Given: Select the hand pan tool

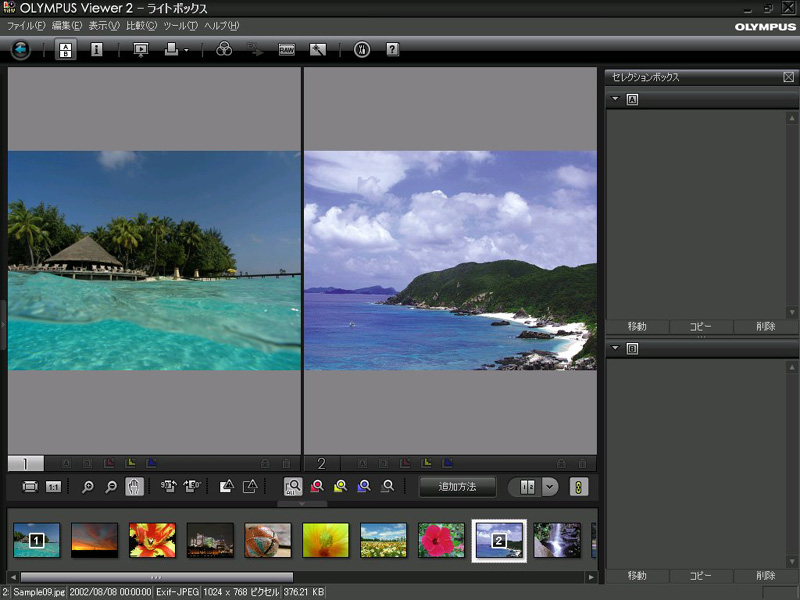Looking at the screenshot, I should [x=135, y=487].
